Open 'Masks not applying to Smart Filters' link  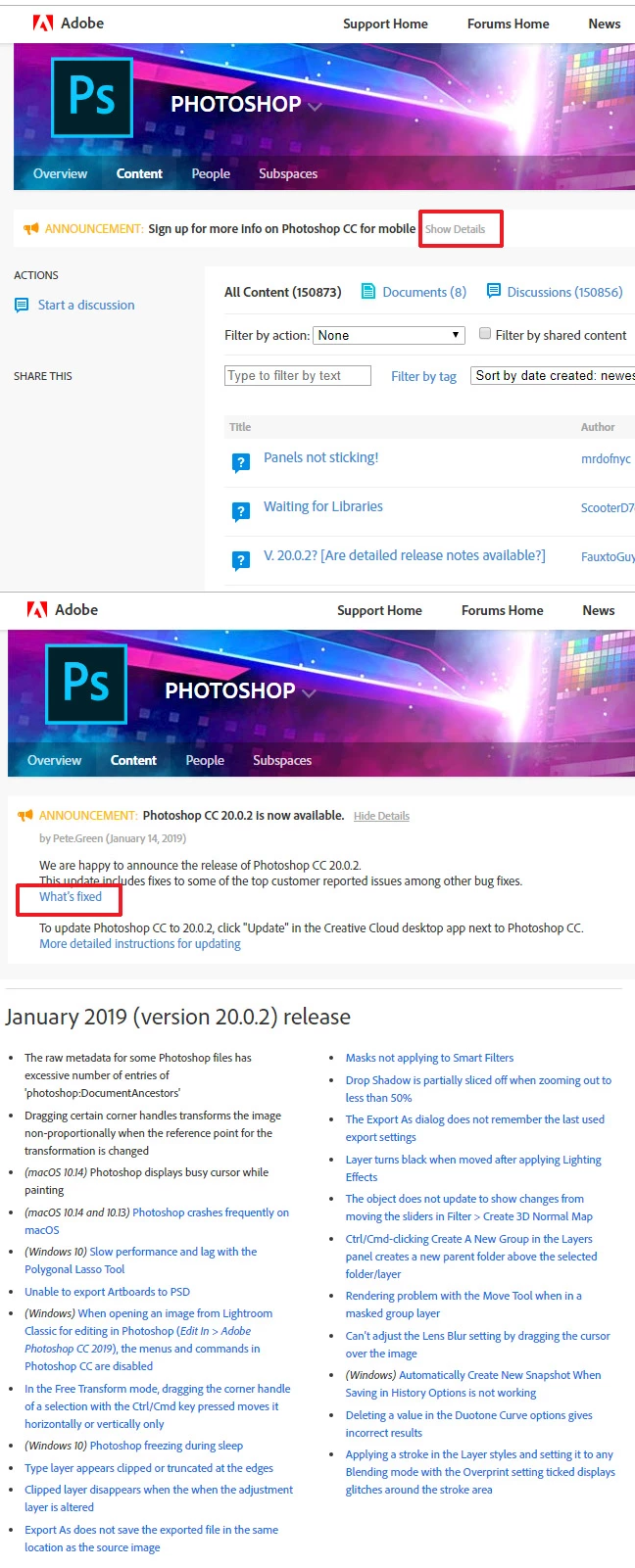pos(429,1058)
